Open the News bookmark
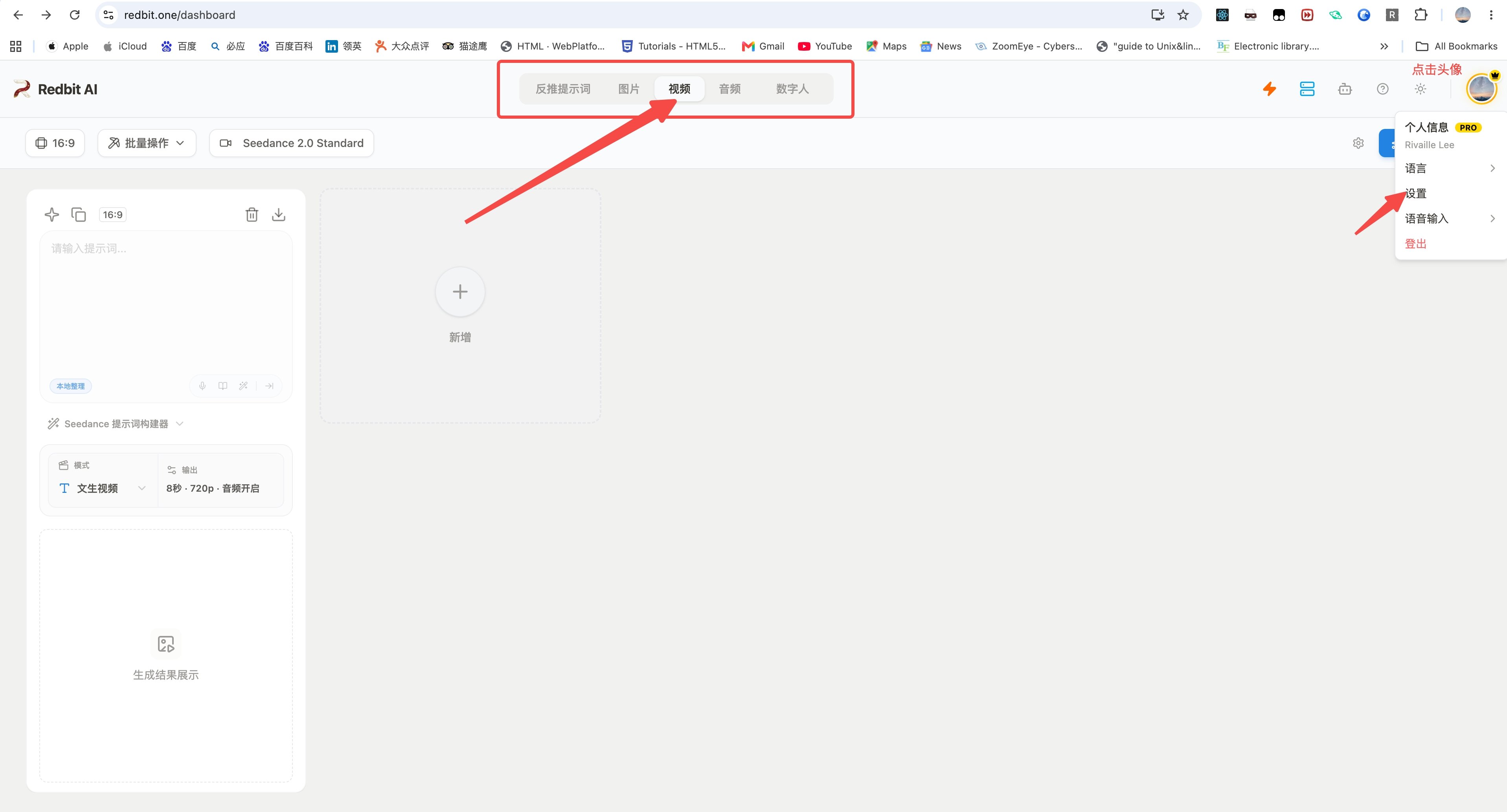1507x812 pixels. click(x=941, y=46)
